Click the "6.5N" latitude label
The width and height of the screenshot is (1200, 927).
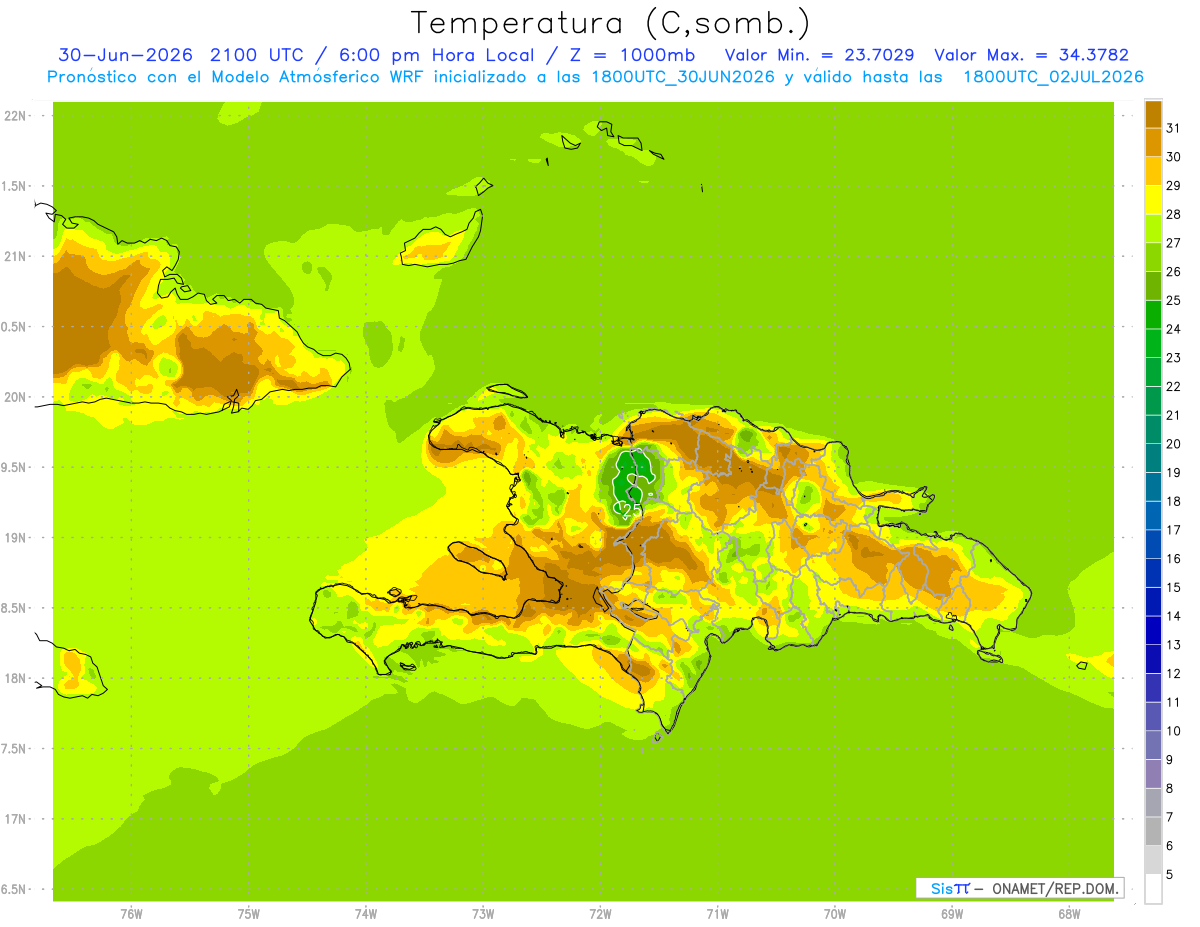coord(13,889)
